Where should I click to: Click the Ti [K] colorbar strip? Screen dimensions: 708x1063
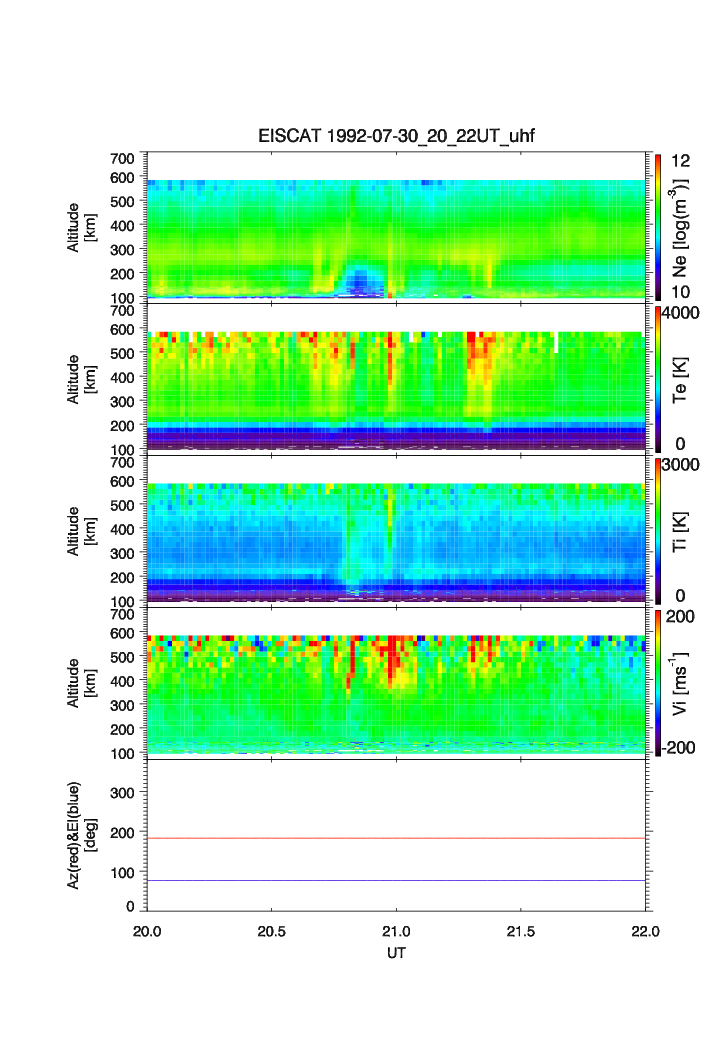658,531
